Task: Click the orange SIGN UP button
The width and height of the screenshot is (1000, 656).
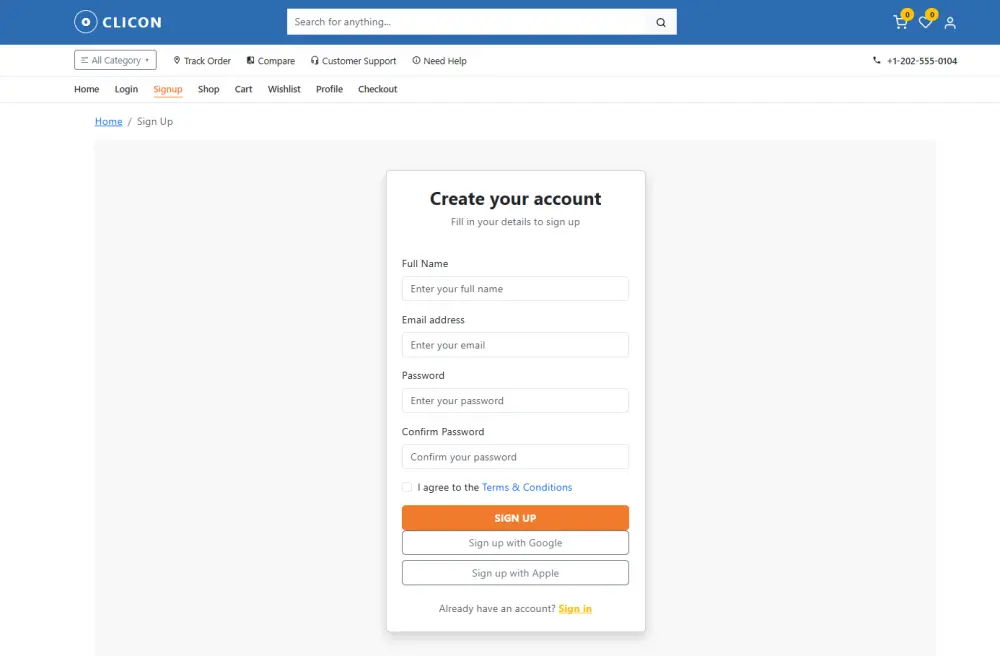Action: tap(515, 518)
